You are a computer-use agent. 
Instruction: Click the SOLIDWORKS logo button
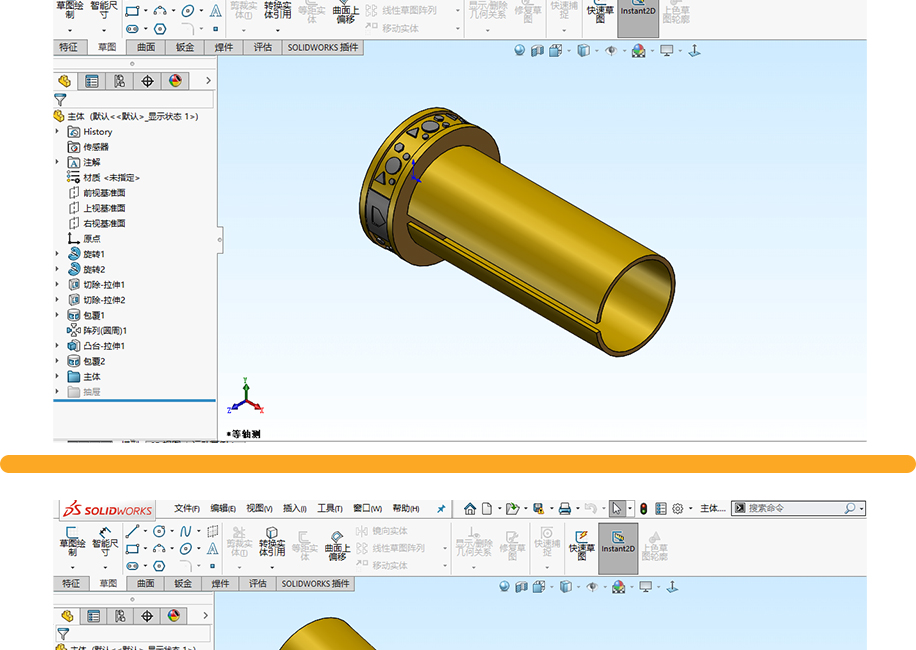pyautogui.click(x=108, y=510)
